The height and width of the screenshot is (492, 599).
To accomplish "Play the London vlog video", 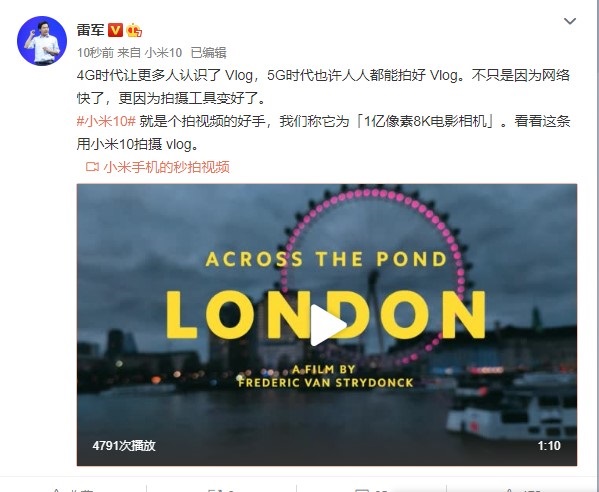I will click(327, 325).
